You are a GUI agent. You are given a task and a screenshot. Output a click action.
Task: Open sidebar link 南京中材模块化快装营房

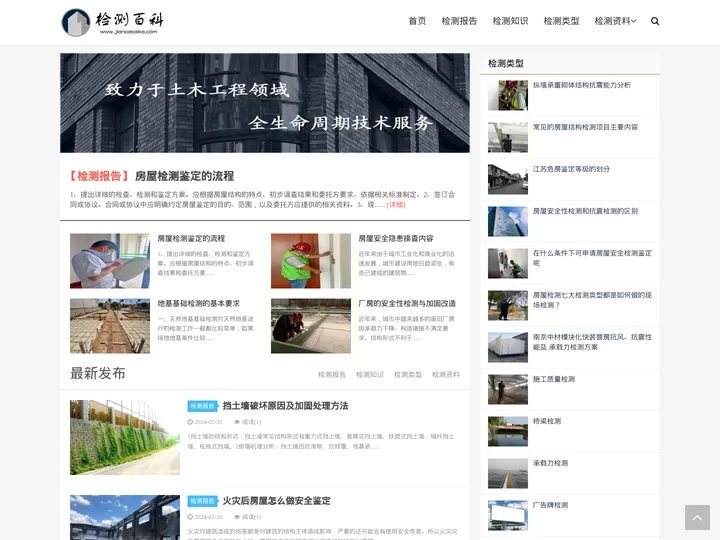pos(592,342)
